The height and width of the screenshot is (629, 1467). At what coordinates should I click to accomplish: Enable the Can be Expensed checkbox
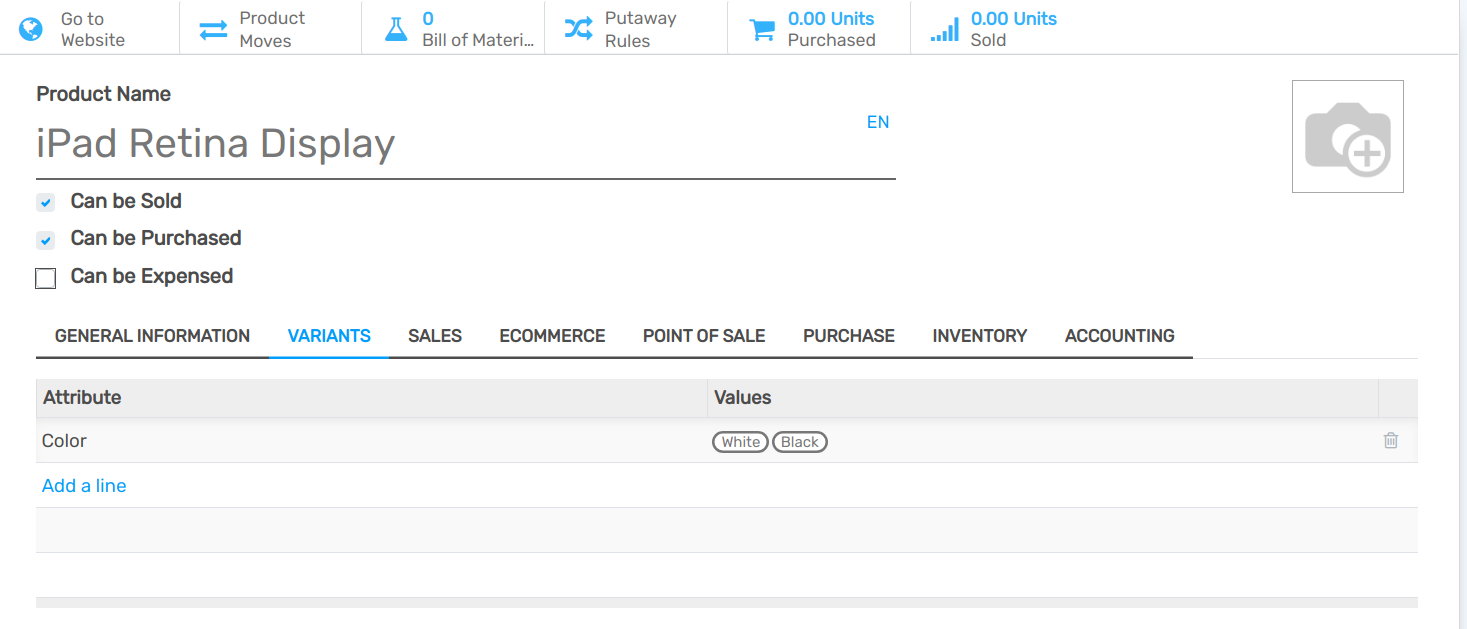(45, 278)
